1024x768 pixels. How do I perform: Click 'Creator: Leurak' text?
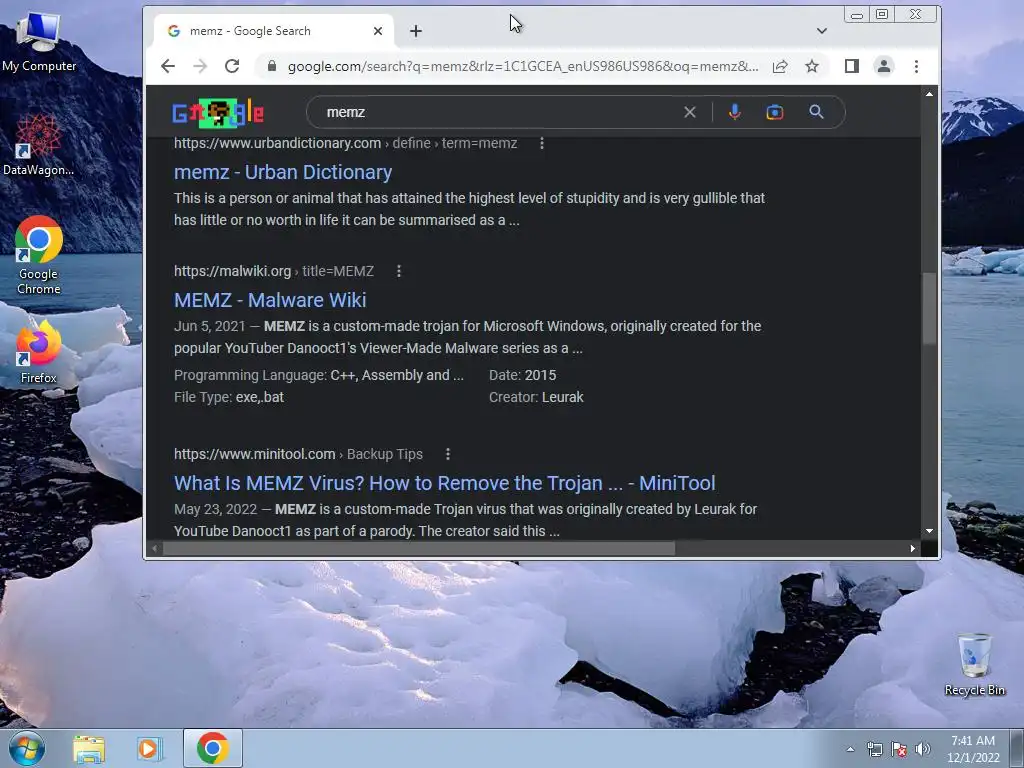click(536, 397)
